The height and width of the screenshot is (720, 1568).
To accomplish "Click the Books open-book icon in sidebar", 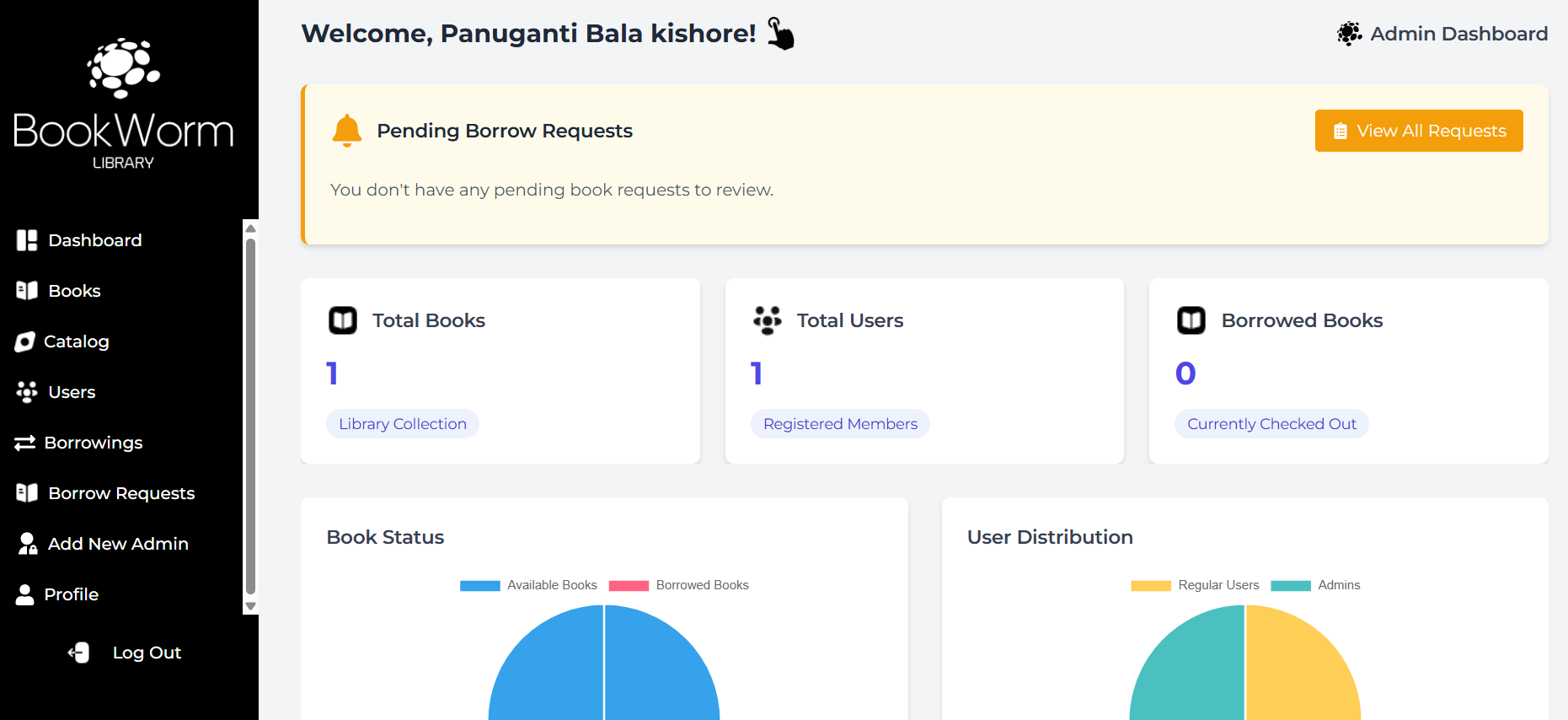I will pyautogui.click(x=27, y=291).
